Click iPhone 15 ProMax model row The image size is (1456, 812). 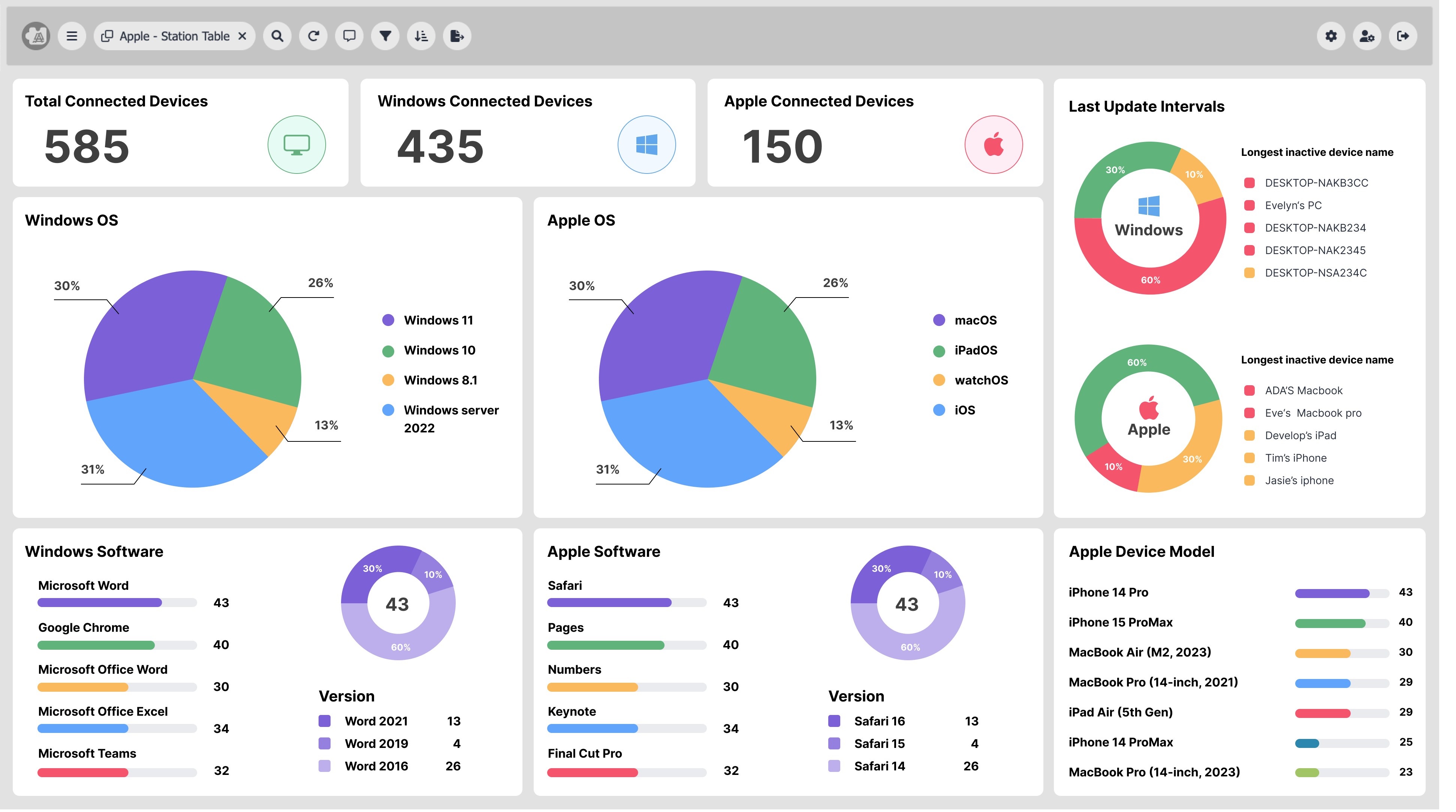click(1240, 623)
